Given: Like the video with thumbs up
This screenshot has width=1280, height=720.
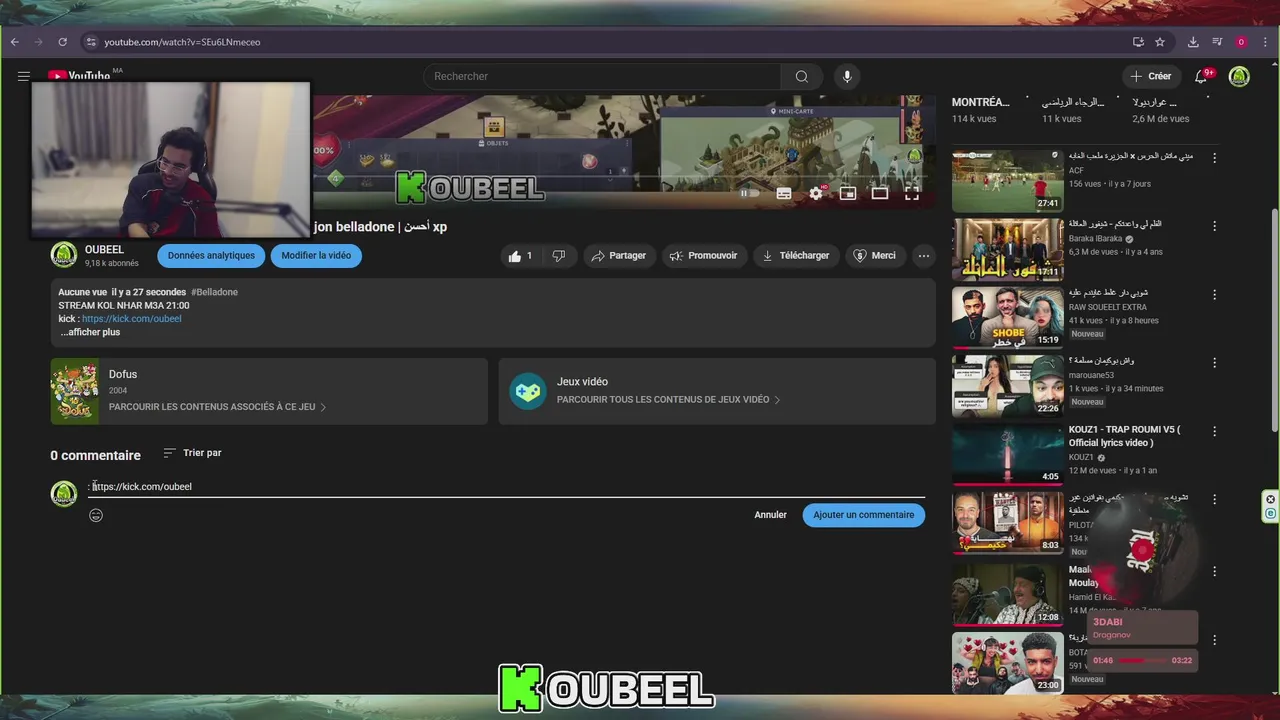Looking at the screenshot, I should [x=521, y=256].
